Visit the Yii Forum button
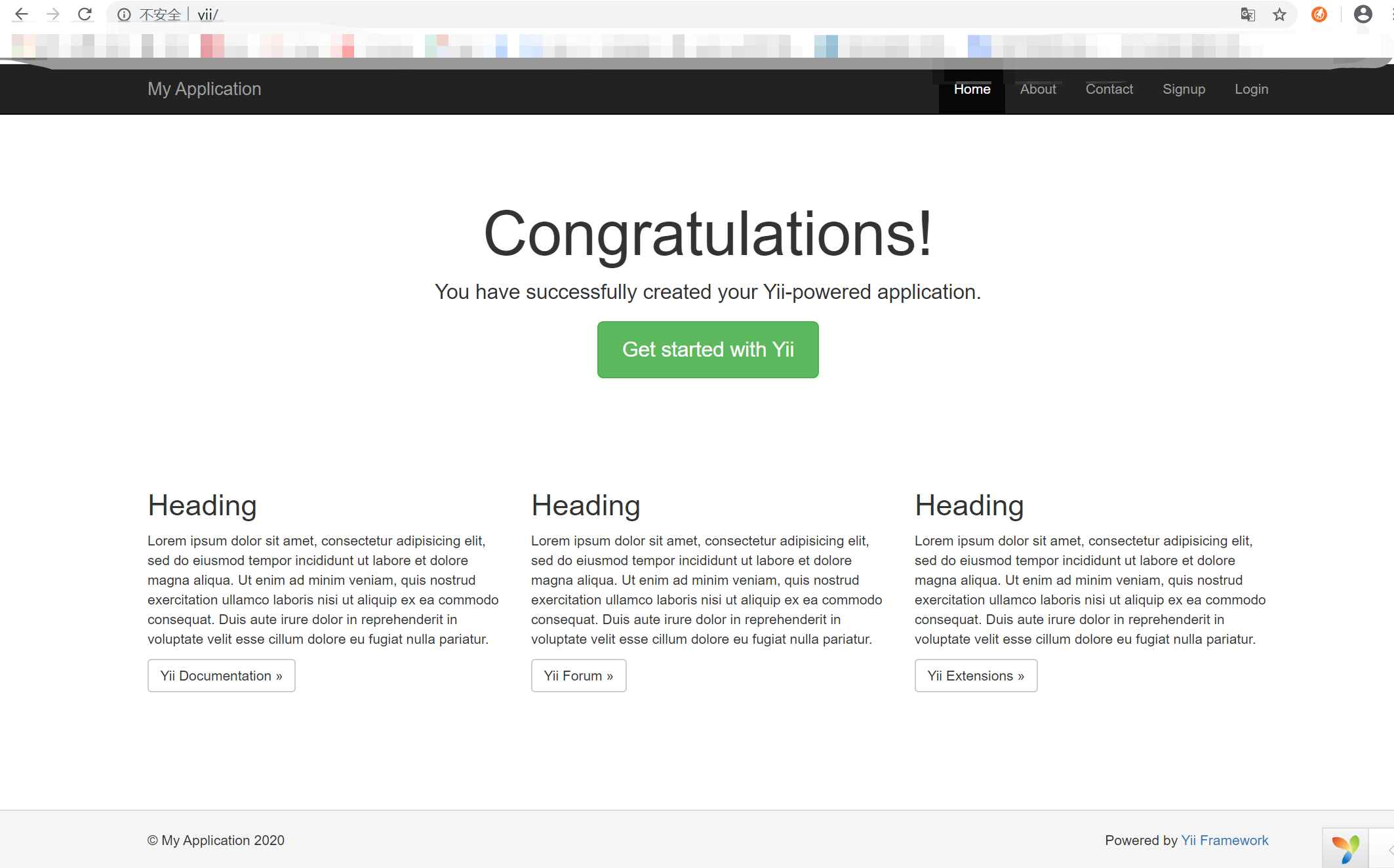This screenshot has height=868, width=1394. (578, 675)
